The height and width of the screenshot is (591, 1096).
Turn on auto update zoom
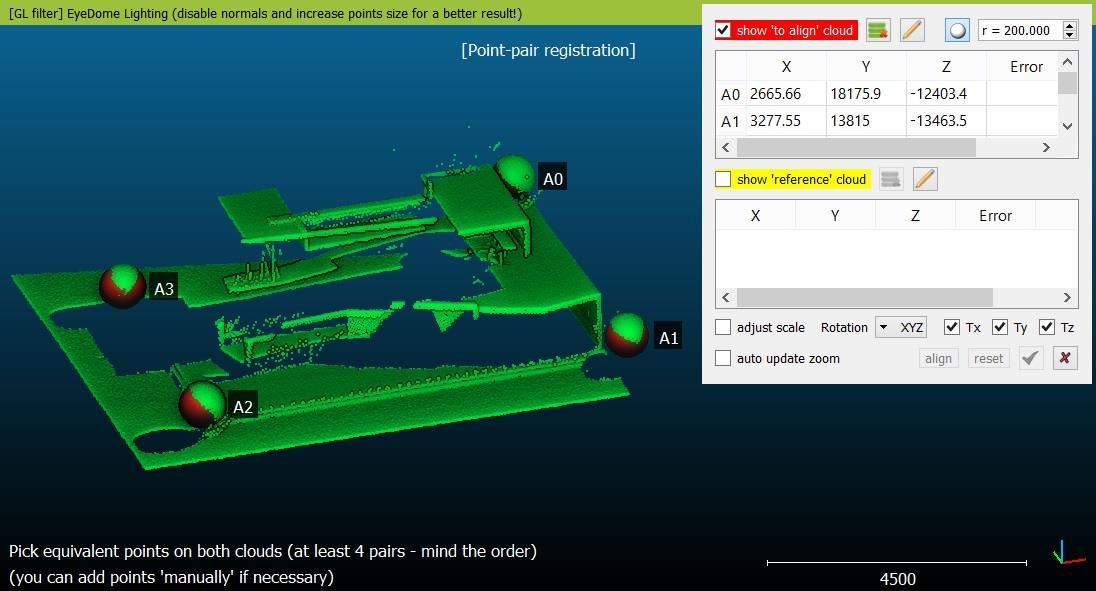pos(724,358)
